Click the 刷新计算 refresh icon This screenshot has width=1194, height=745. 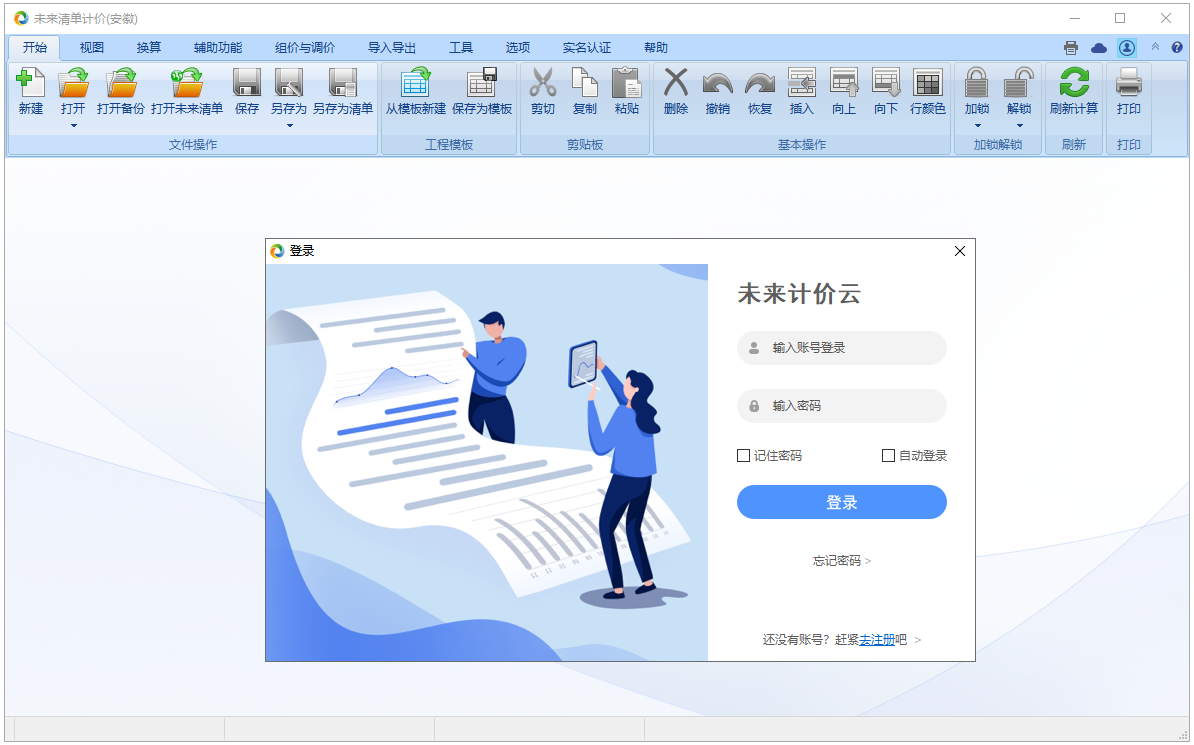tap(1074, 82)
